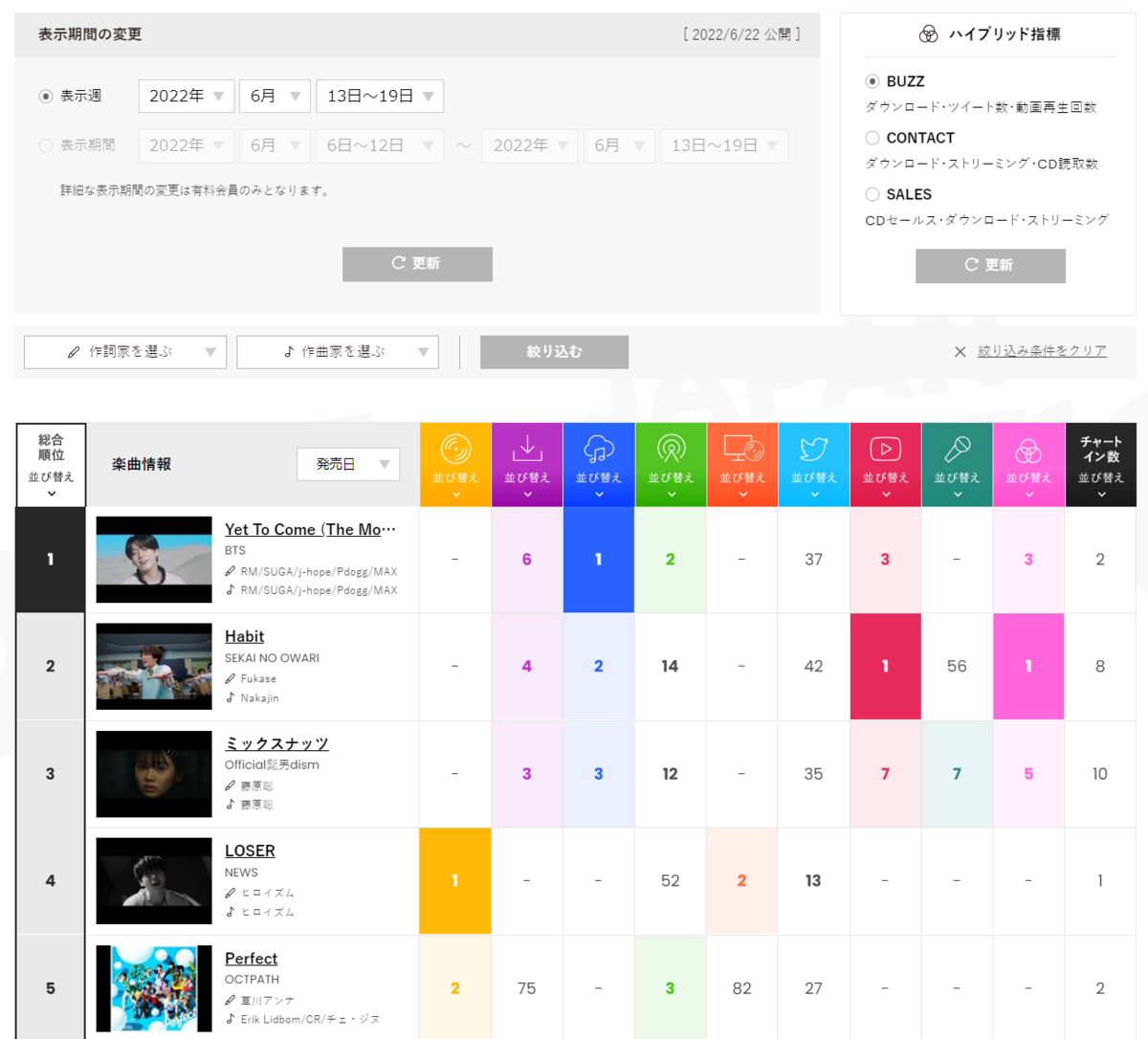The height and width of the screenshot is (1039, 1148).
Task: Click the hybrid indicator circles icon in panel header
Action: (928, 34)
